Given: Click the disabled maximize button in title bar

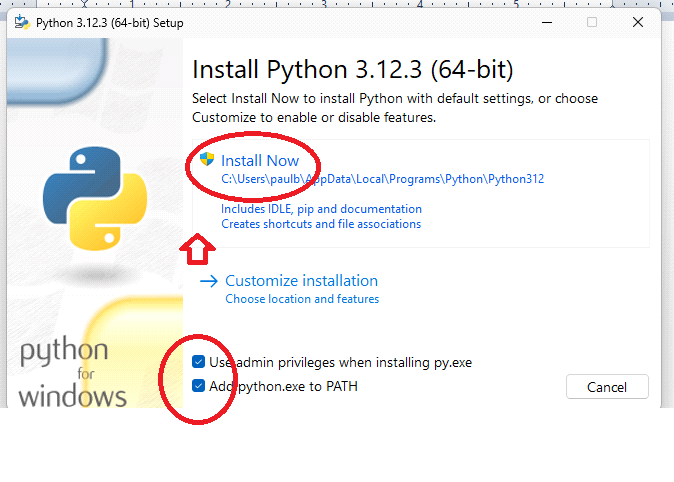Looking at the screenshot, I should [592, 23].
